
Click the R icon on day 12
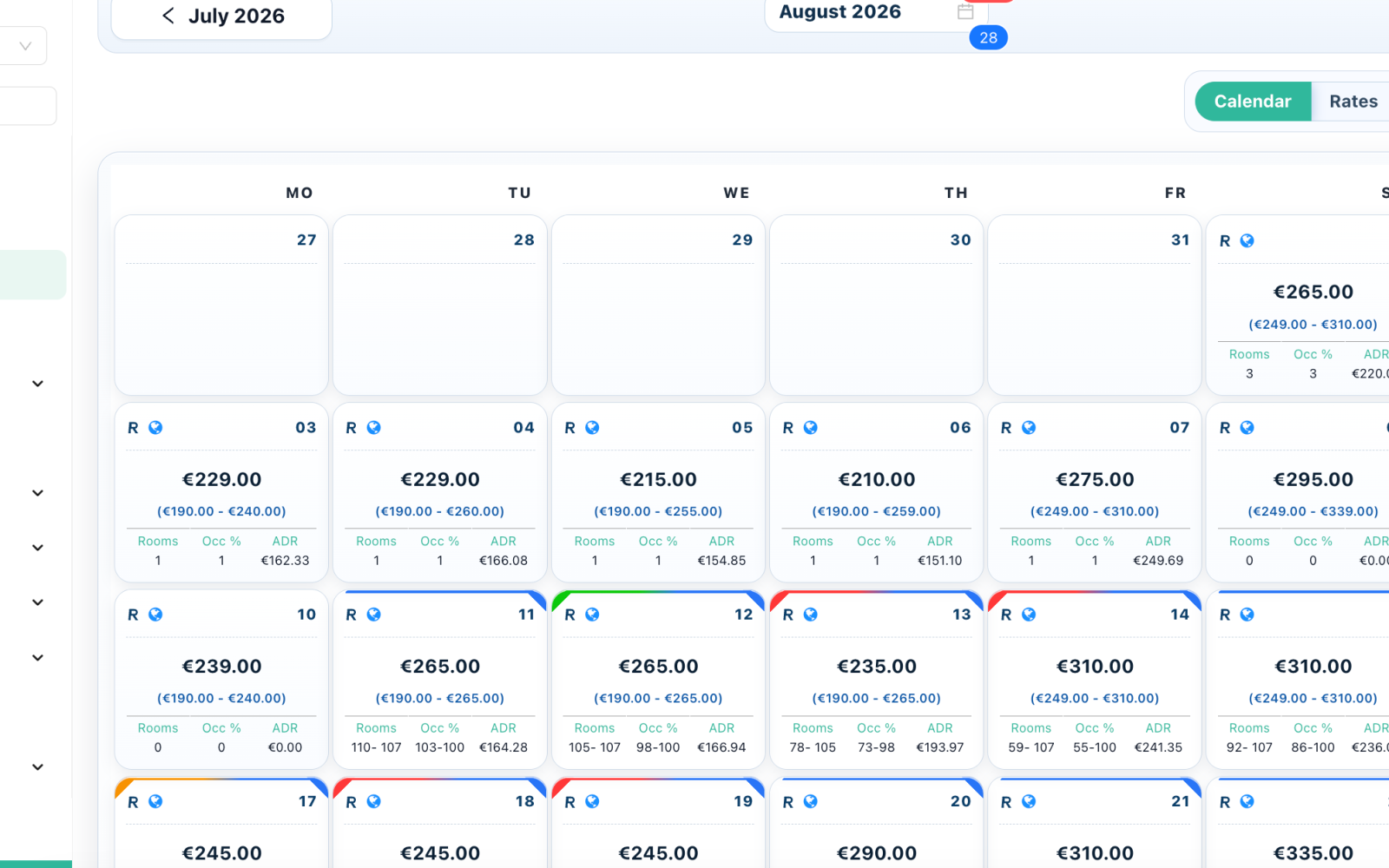coord(570,615)
